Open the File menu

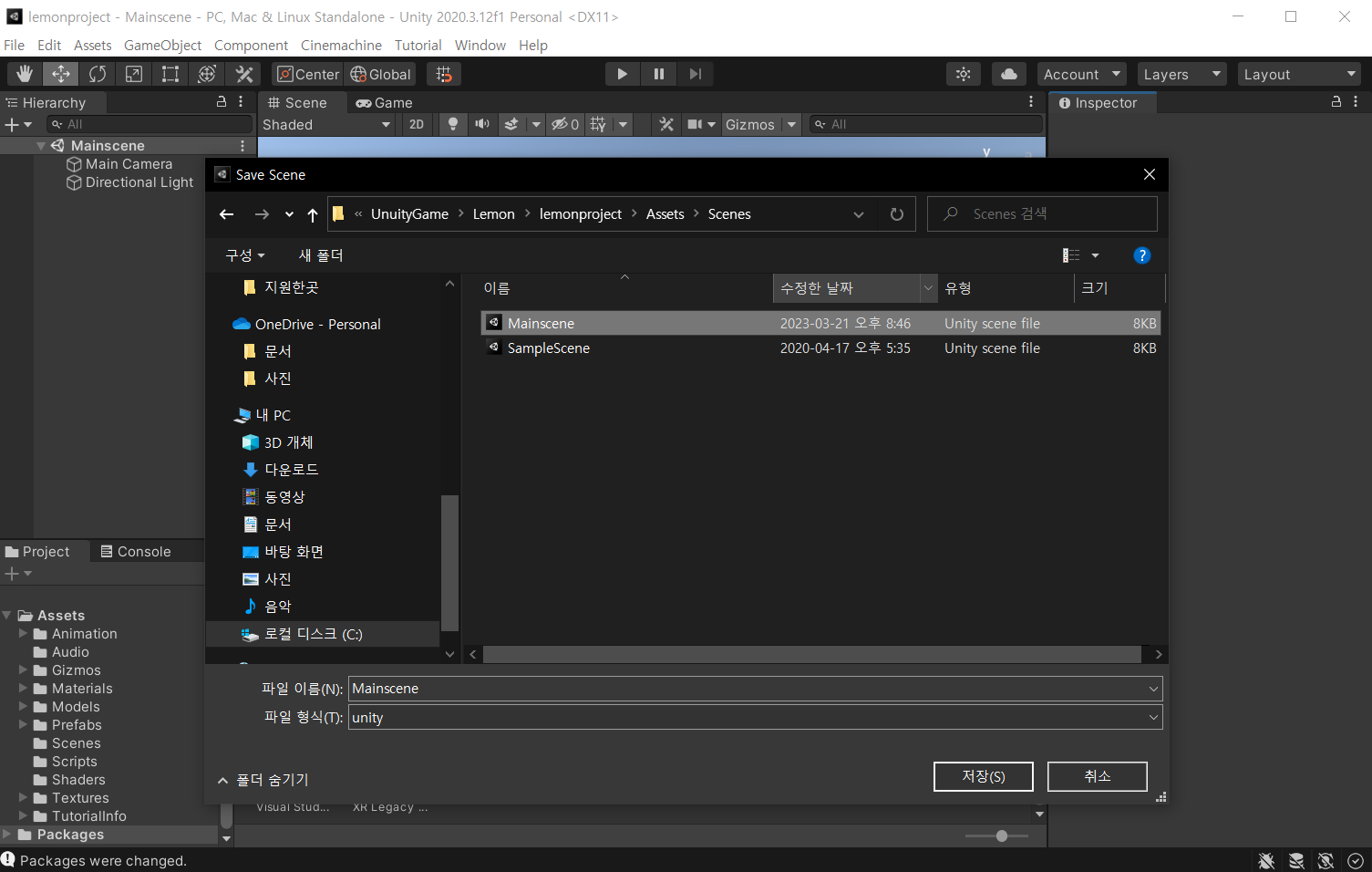click(15, 45)
